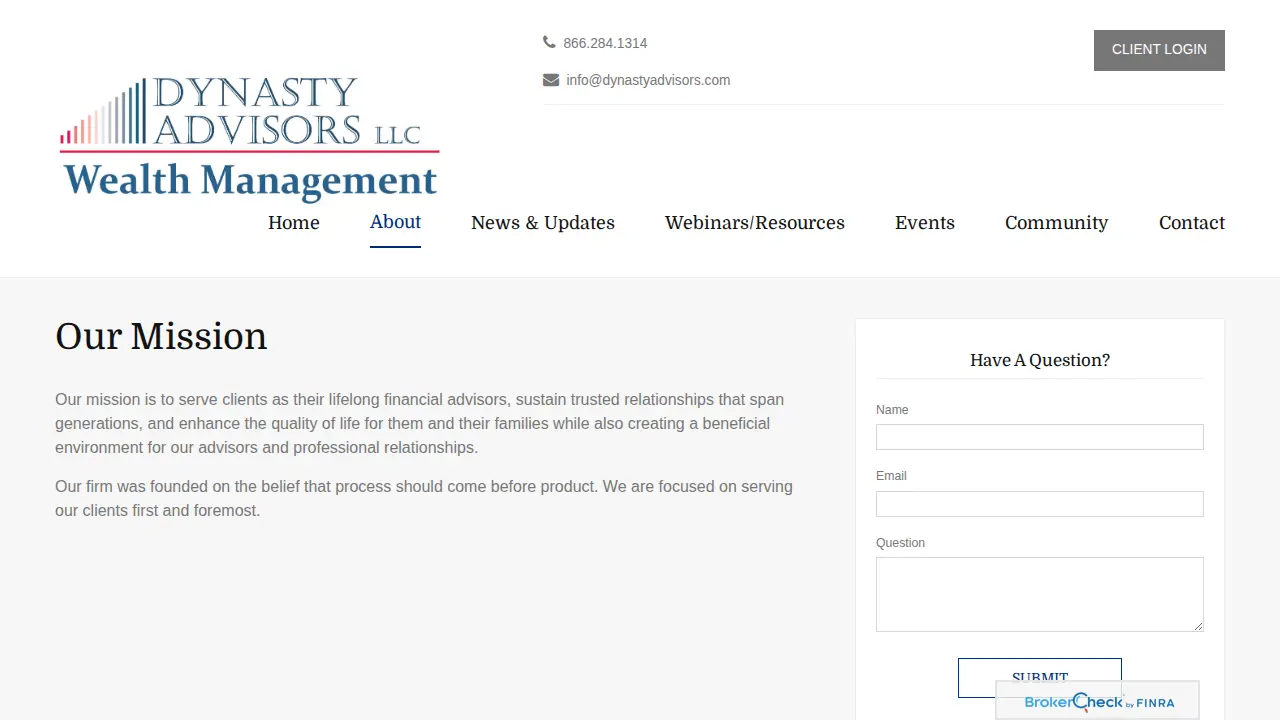This screenshot has width=1280, height=720.
Task: Click the CLIENT LOGIN button
Action: point(1159,50)
